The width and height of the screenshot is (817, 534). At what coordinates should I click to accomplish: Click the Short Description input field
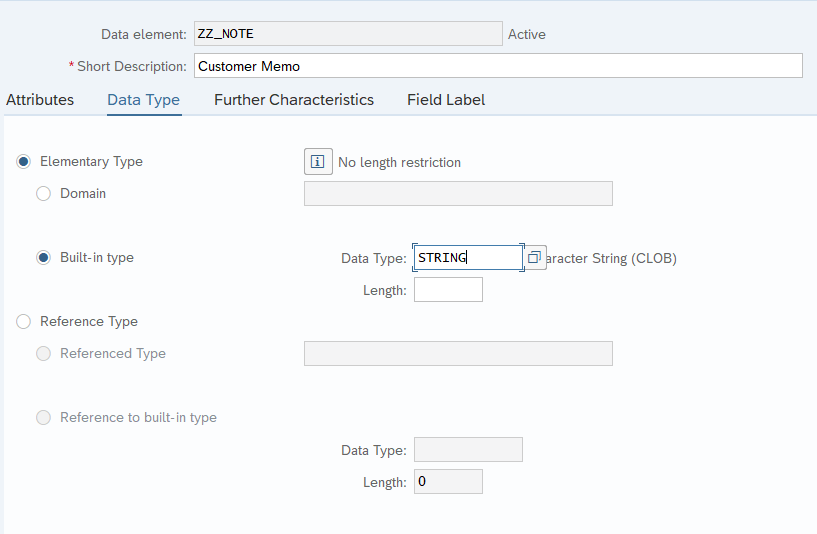[x=498, y=66]
